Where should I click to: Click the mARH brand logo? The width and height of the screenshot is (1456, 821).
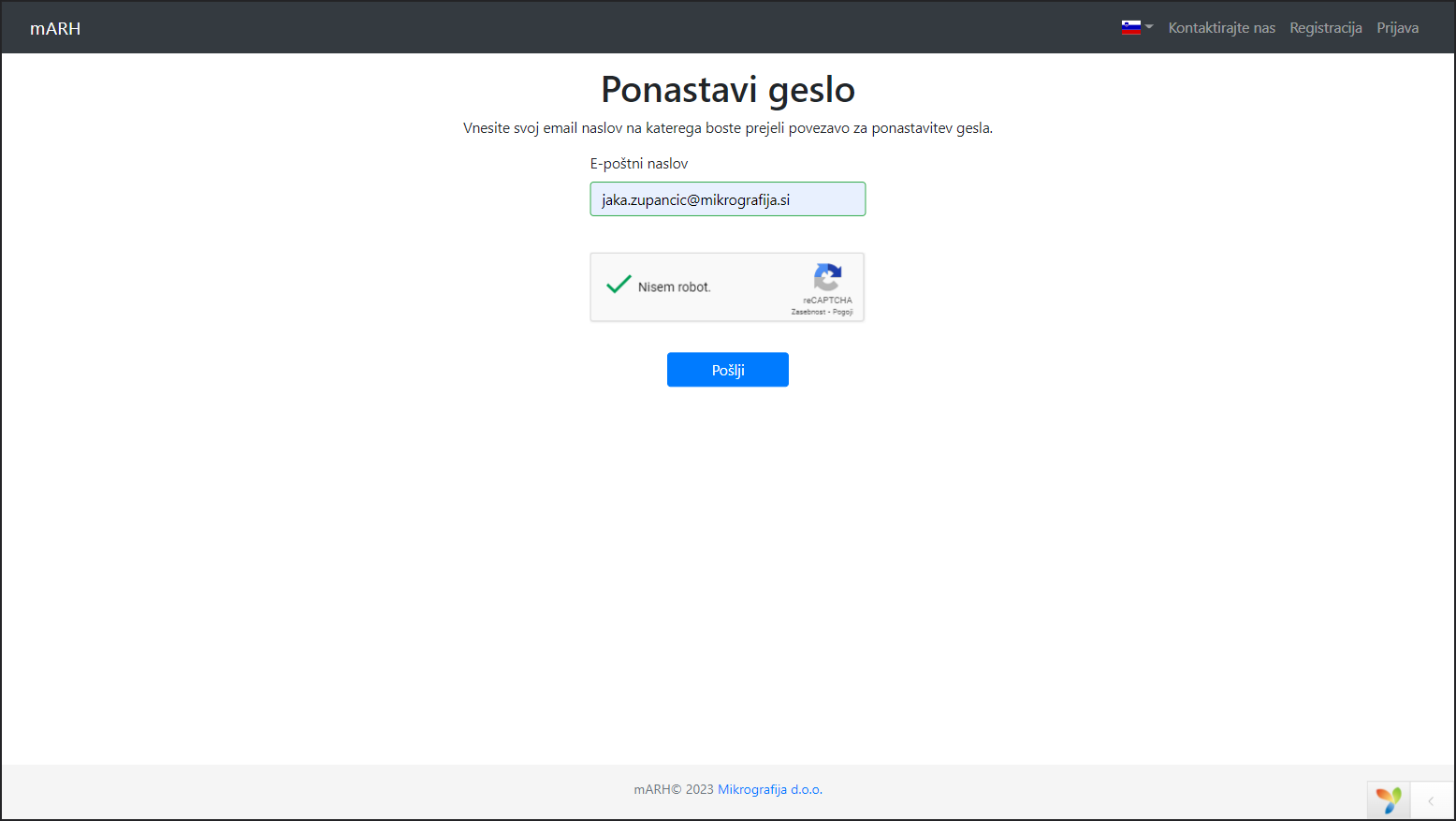click(x=55, y=29)
